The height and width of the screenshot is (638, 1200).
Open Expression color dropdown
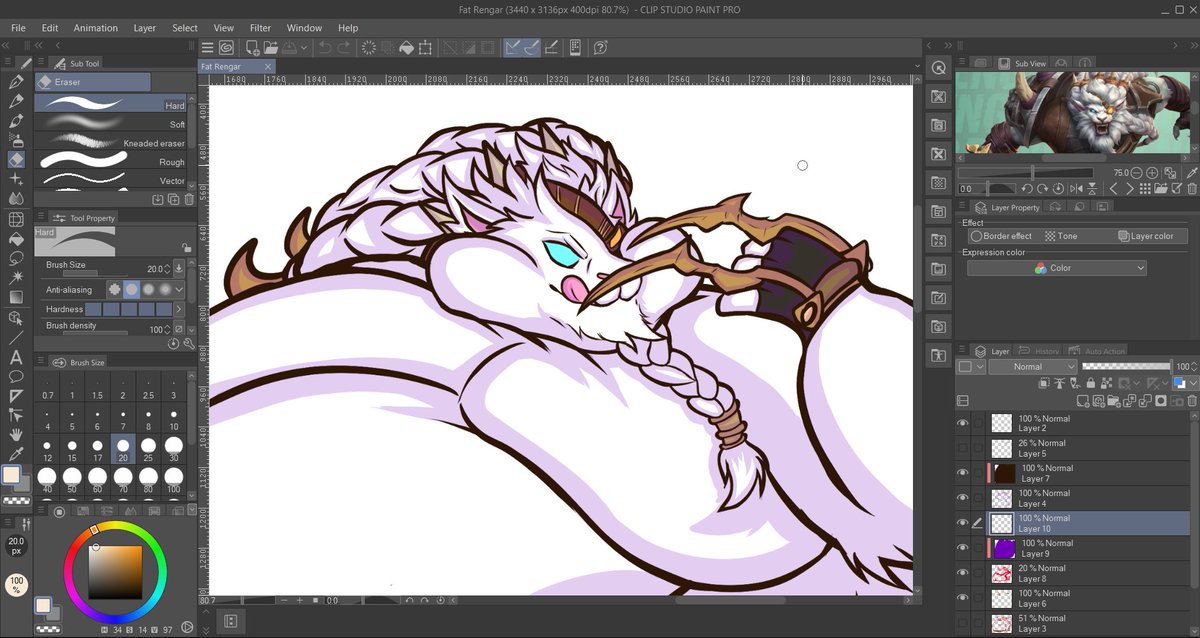click(x=1056, y=268)
